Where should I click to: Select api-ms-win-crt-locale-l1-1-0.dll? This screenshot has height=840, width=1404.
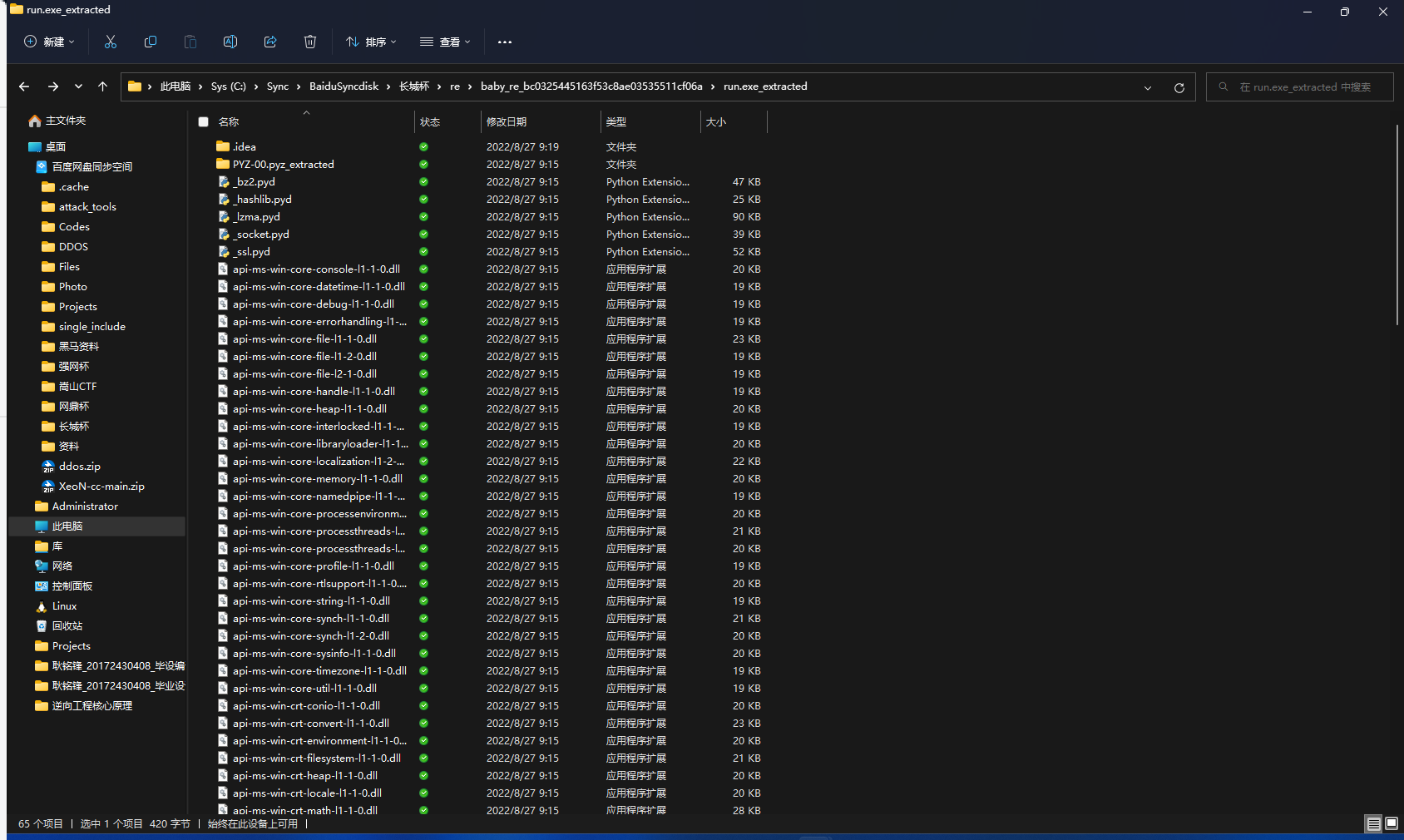tap(307, 793)
